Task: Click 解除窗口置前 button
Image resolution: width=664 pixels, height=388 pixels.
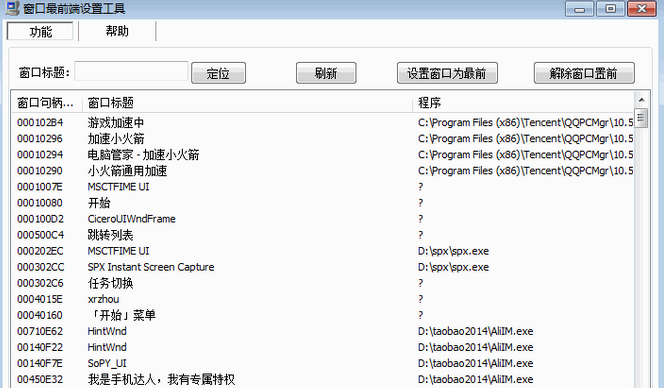Action: click(x=584, y=73)
